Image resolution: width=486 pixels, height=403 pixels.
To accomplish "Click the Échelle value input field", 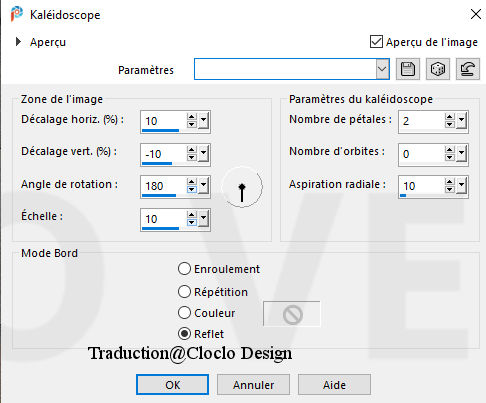I will [x=163, y=219].
